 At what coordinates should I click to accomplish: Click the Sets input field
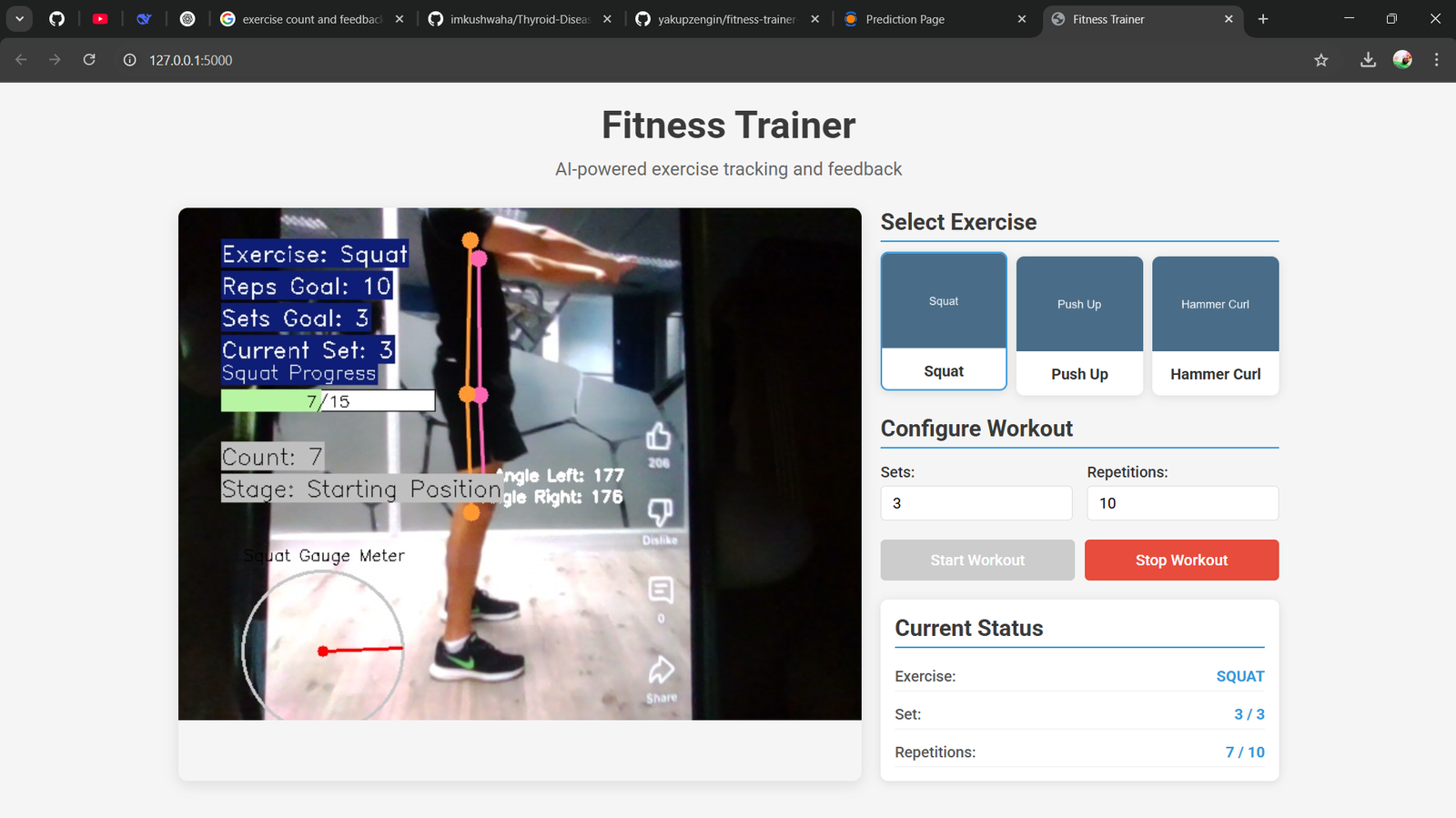[x=976, y=503]
